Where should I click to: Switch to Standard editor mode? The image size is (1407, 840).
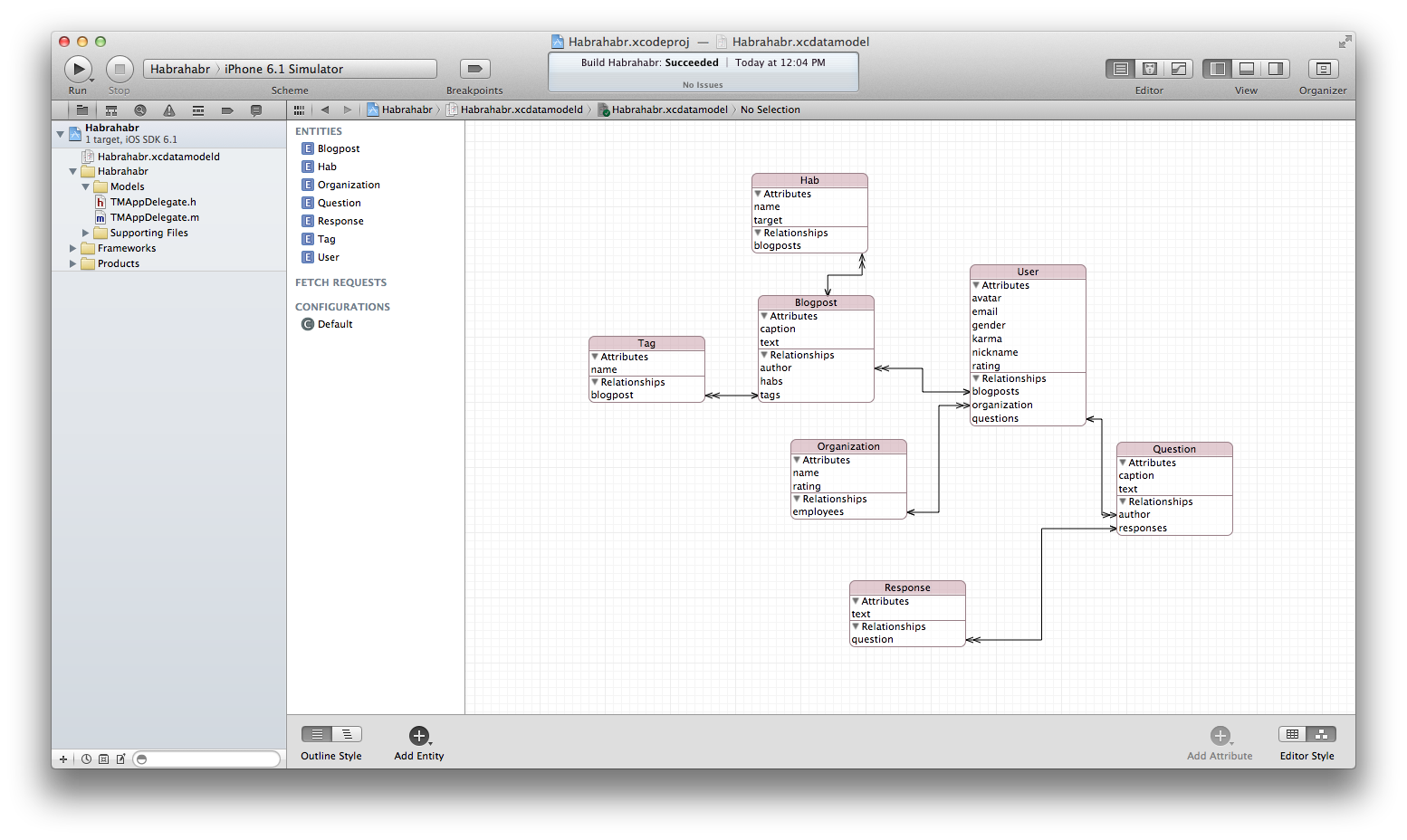pyautogui.click(x=1120, y=69)
